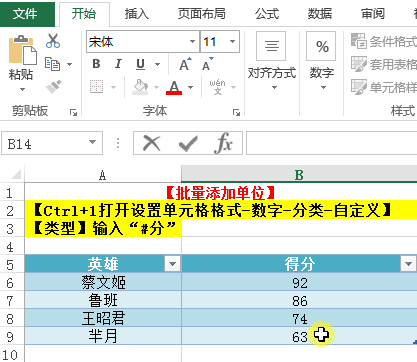Toggle Italic formatting
417x362 pixels.
pos(118,64)
